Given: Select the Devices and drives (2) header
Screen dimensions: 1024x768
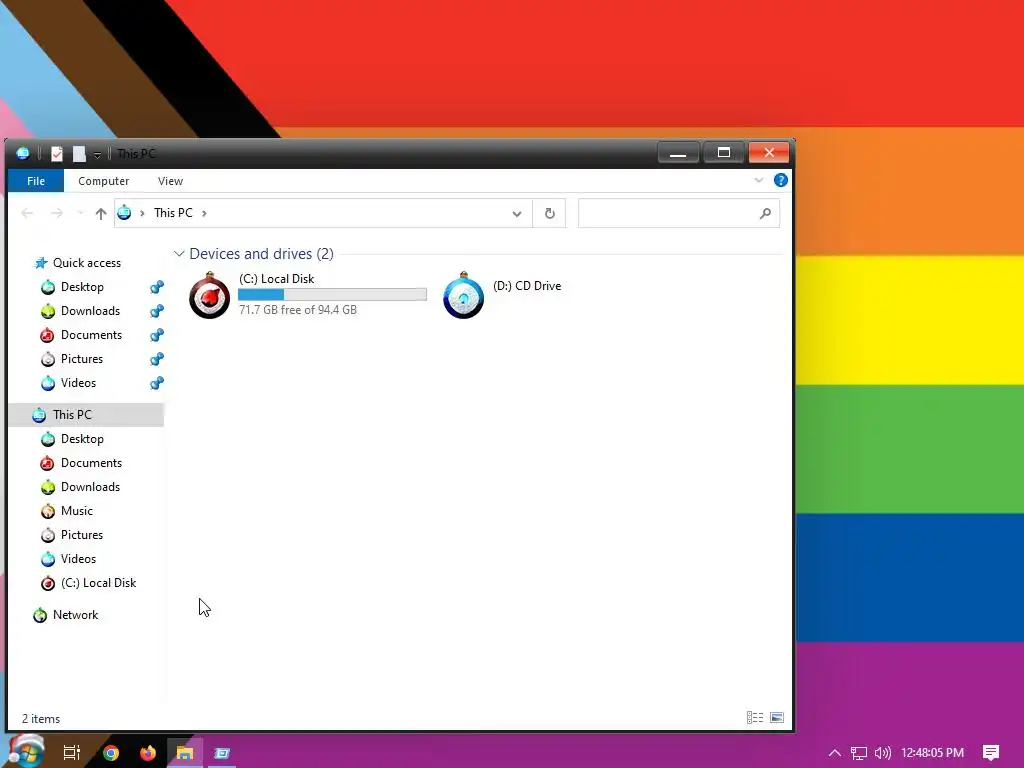Looking at the screenshot, I should click(x=261, y=253).
